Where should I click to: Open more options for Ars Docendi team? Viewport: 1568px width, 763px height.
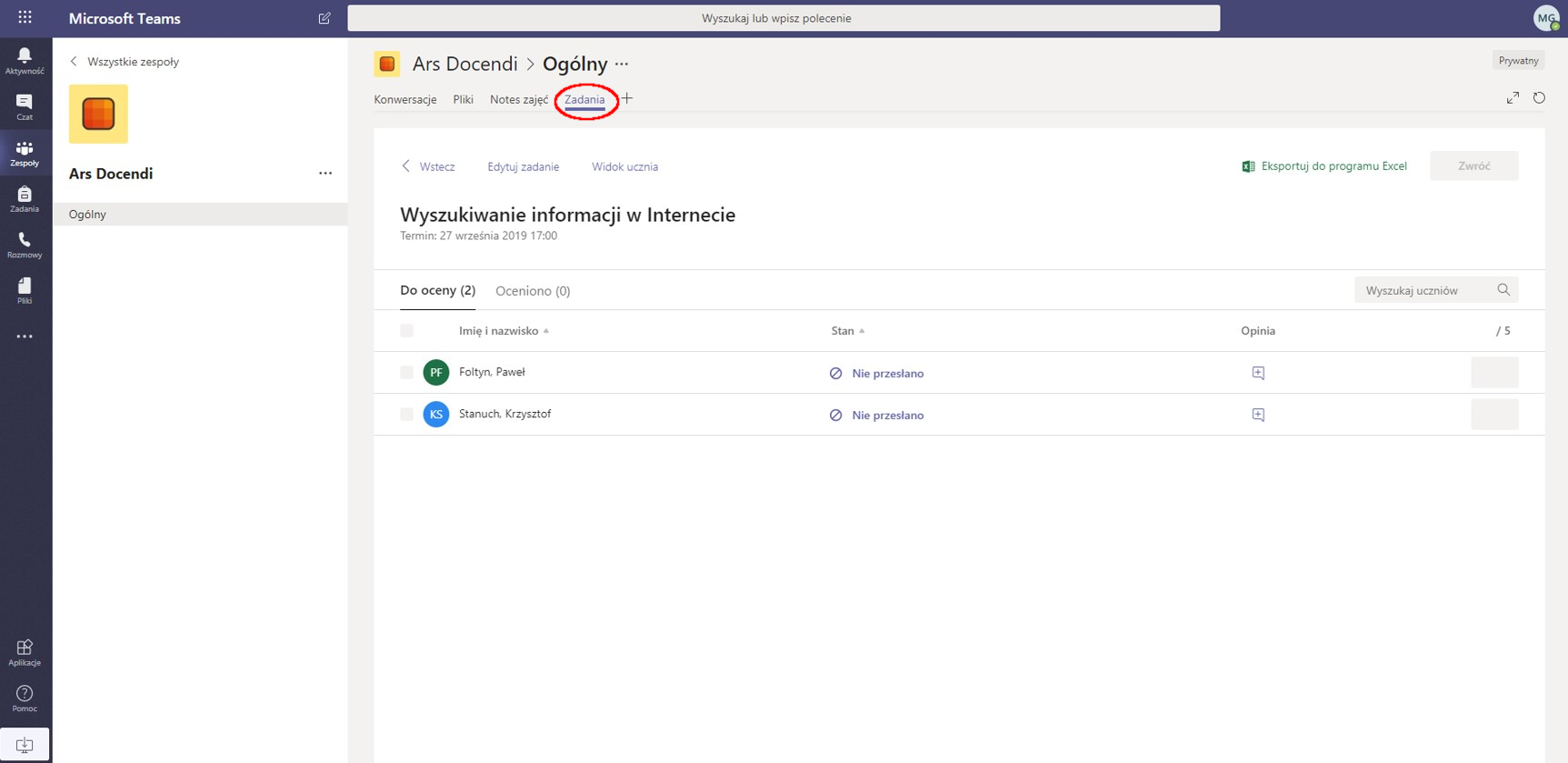[325, 173]
